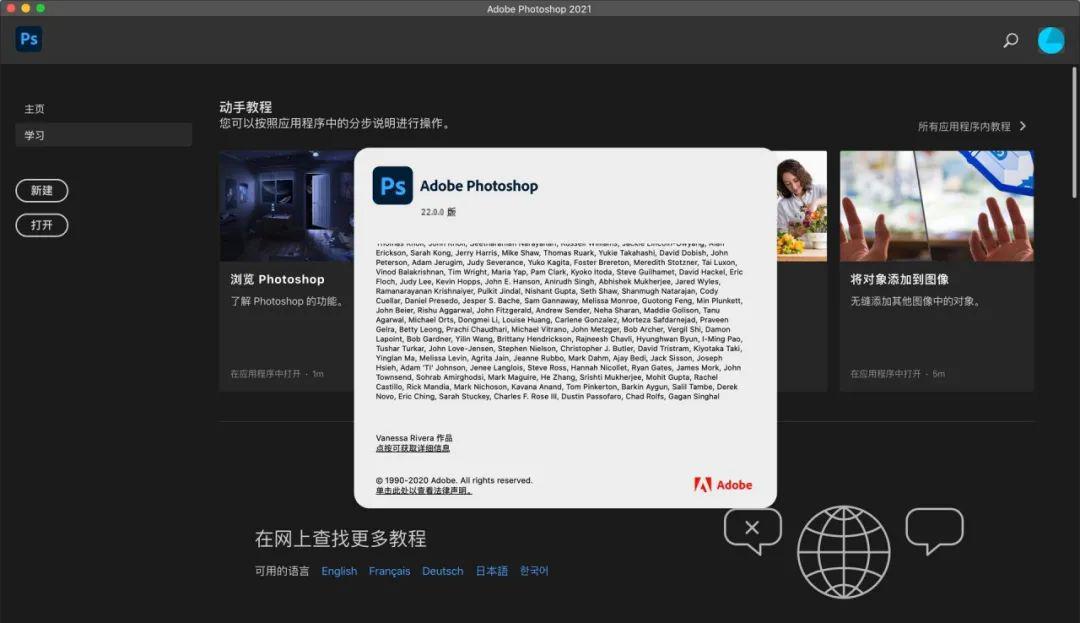Click the Adobe Photoshop 2021 window title
The width and height of the screenshot is (1080, 623).
click(x=539, y=9)
